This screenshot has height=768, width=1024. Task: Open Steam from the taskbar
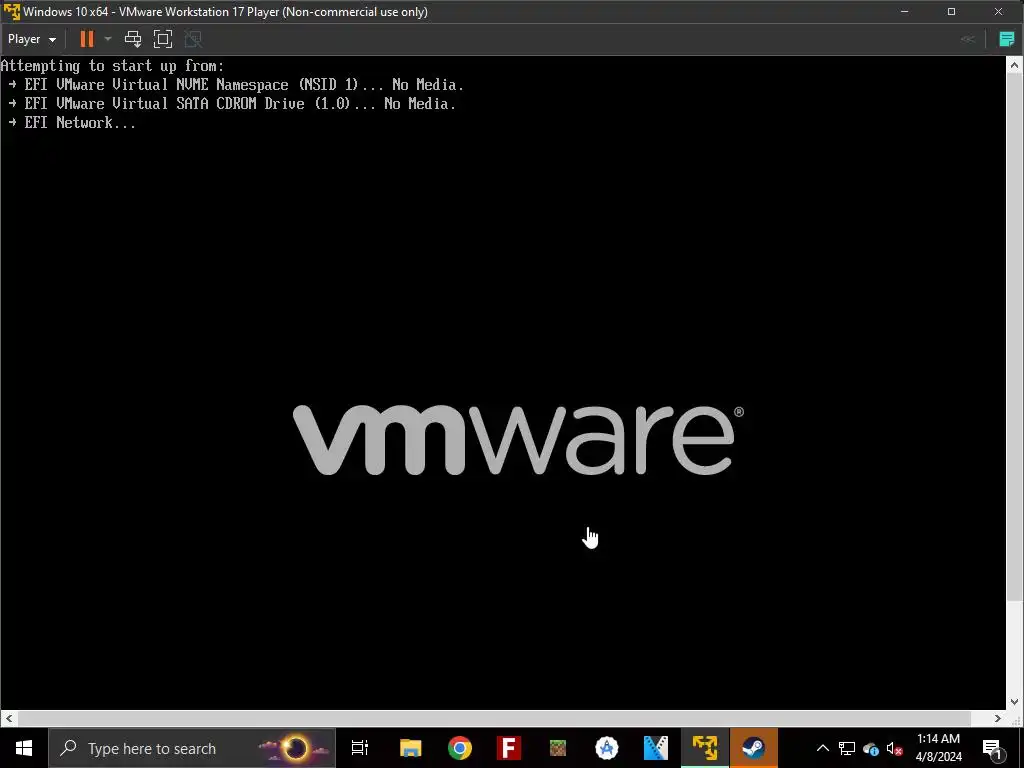click(754, 748)
